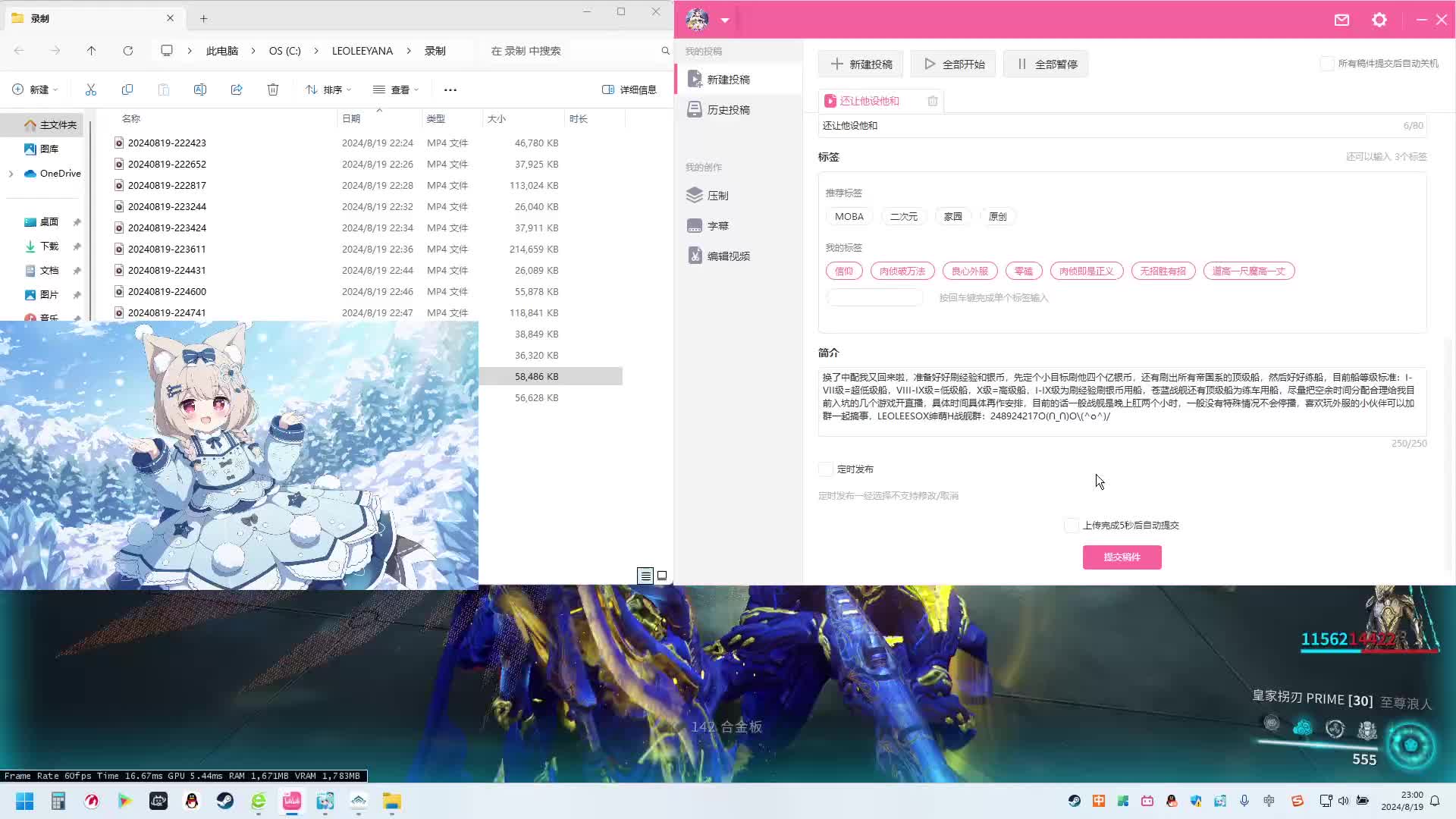
Task: Click the title field 还让他设他和
Action: [1122, 126]
